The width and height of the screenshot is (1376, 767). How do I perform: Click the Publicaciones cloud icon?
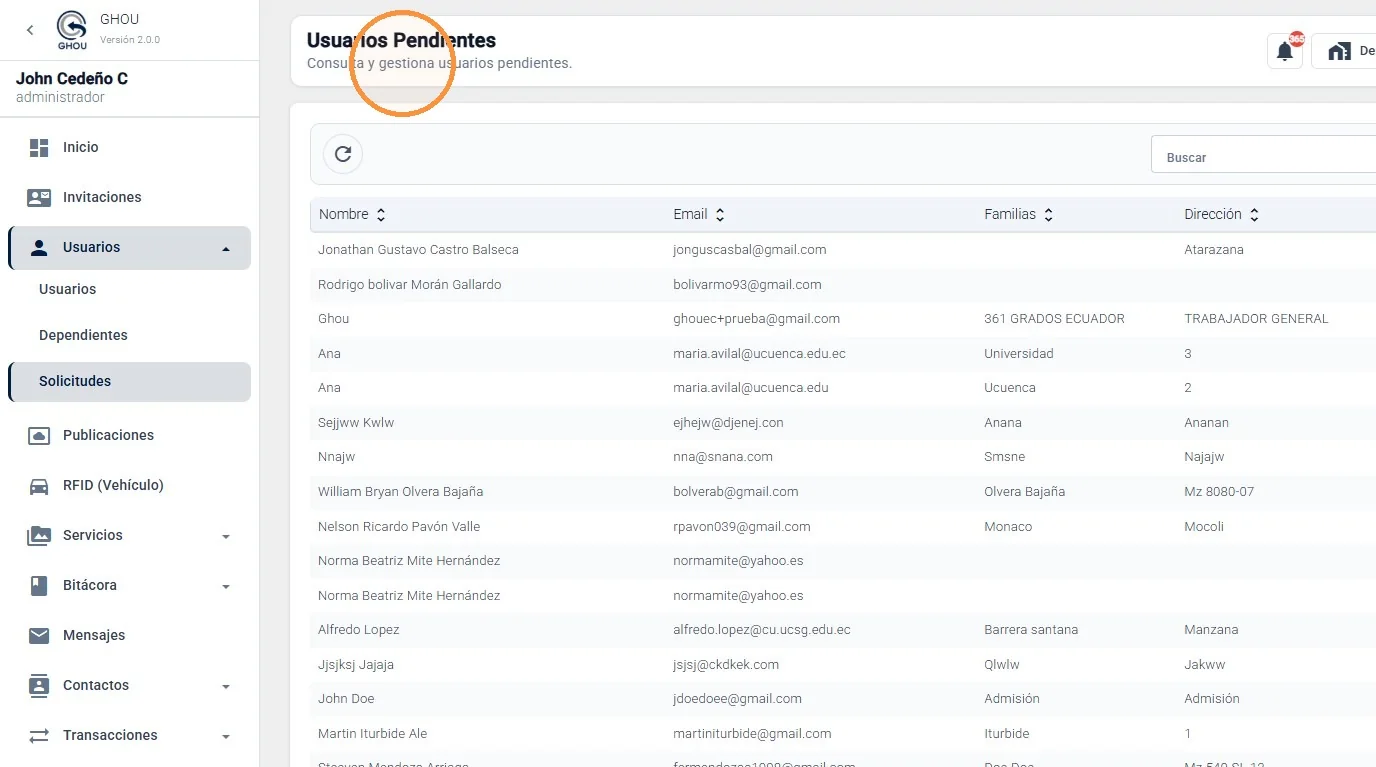pyautogui.click(x=39, y=436)
